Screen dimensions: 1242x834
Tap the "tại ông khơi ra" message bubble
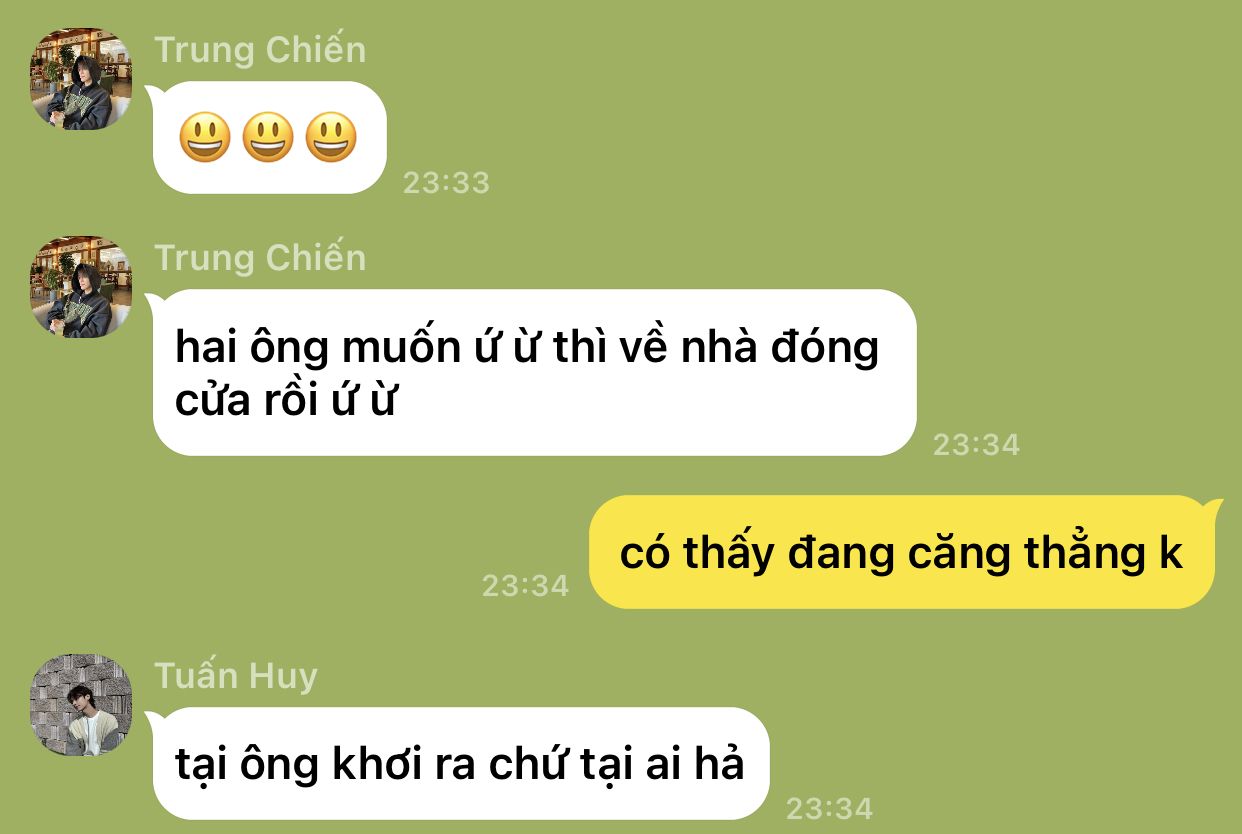458,764
